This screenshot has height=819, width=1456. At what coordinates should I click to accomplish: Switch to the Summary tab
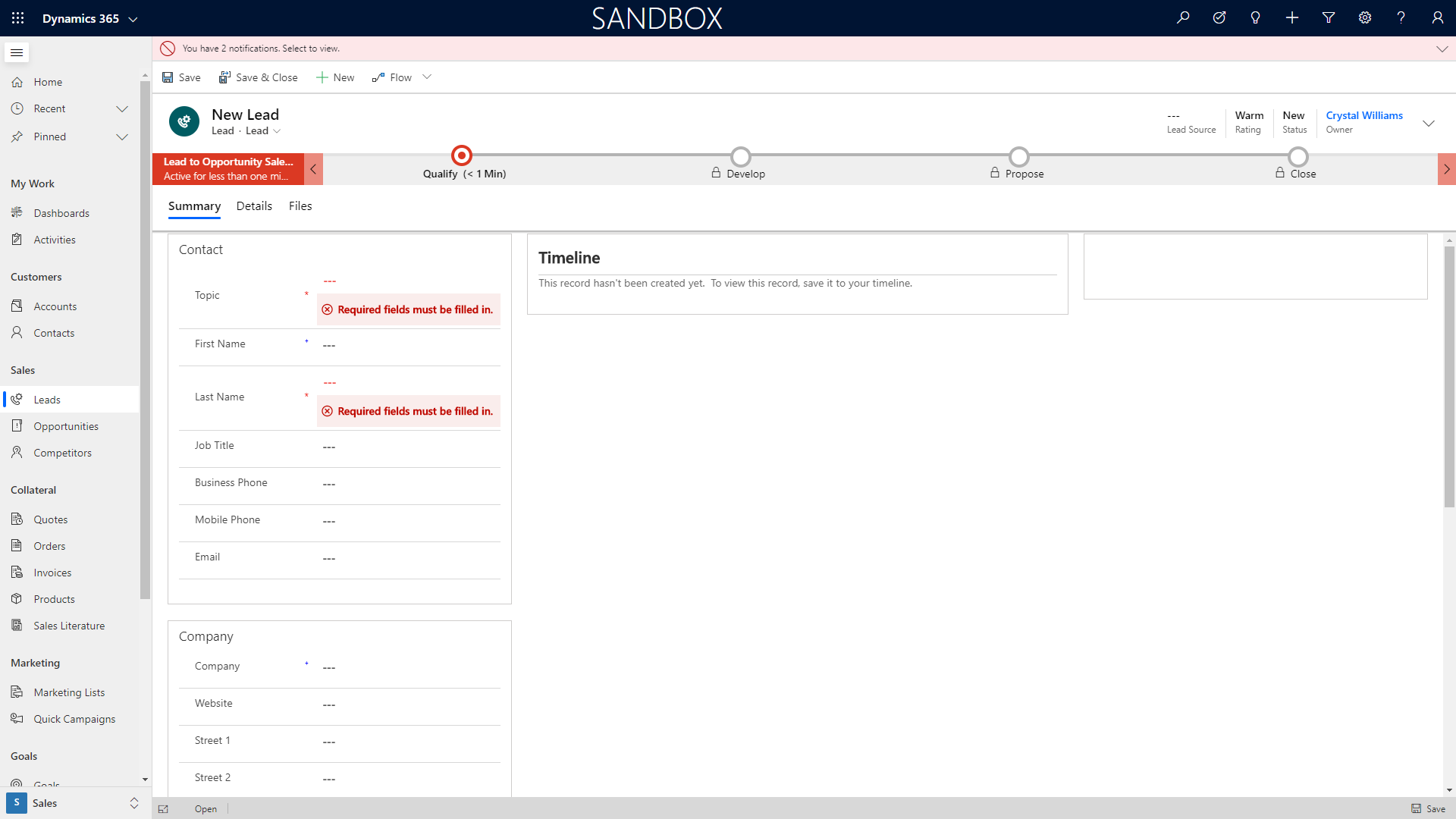point(194,206)
